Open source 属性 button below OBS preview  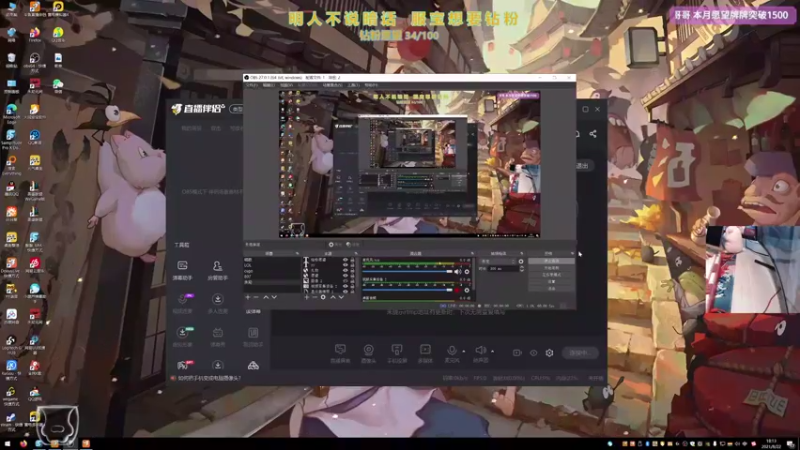coord(336,244)
